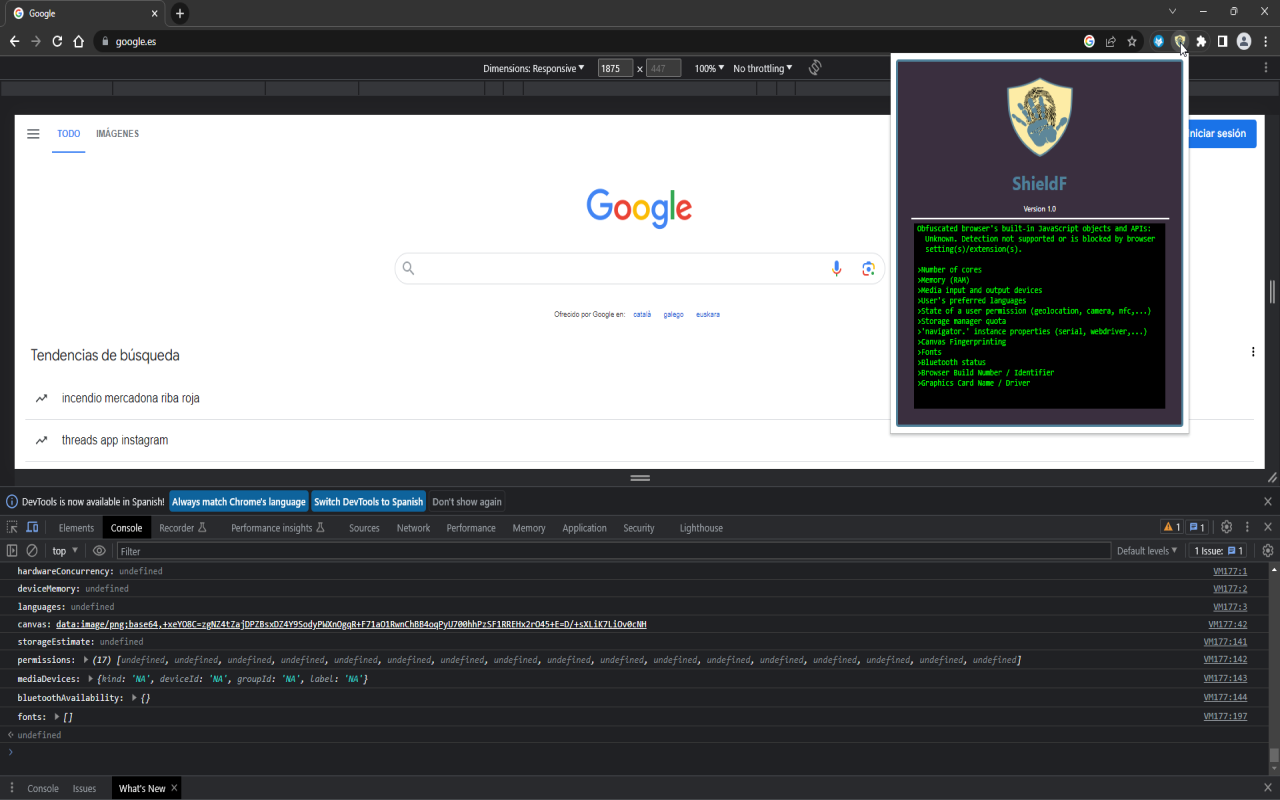Viewport: 1280px width, 800px height.
Task: Expand the permissions (17) array entry
Action: click(87, 660)
